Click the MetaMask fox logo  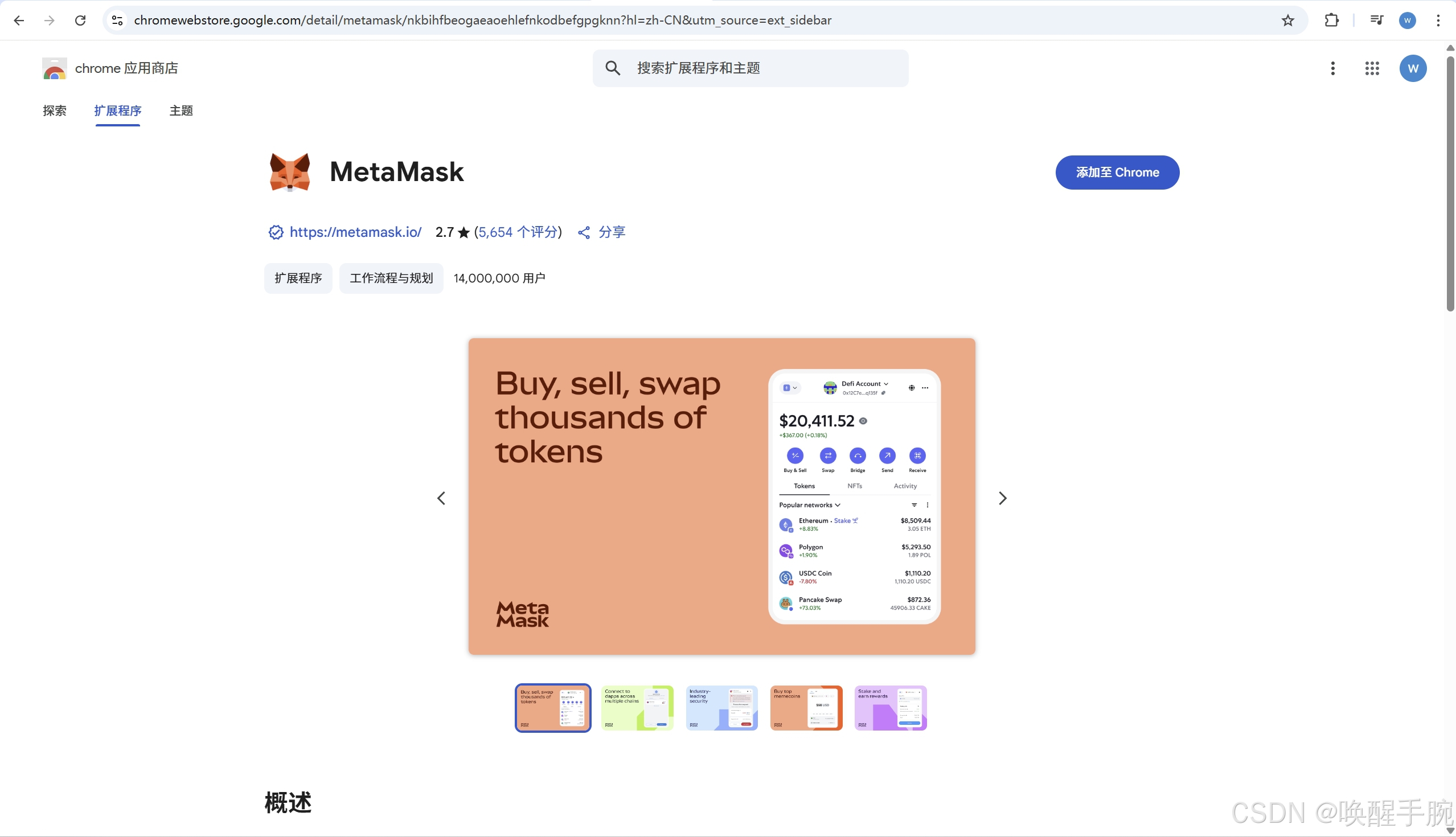click(290, 171)
